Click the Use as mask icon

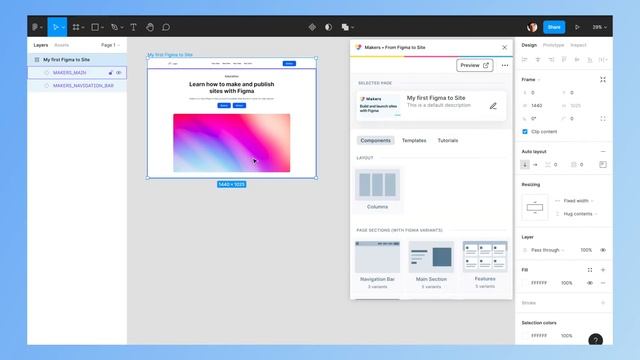(329, 27)
